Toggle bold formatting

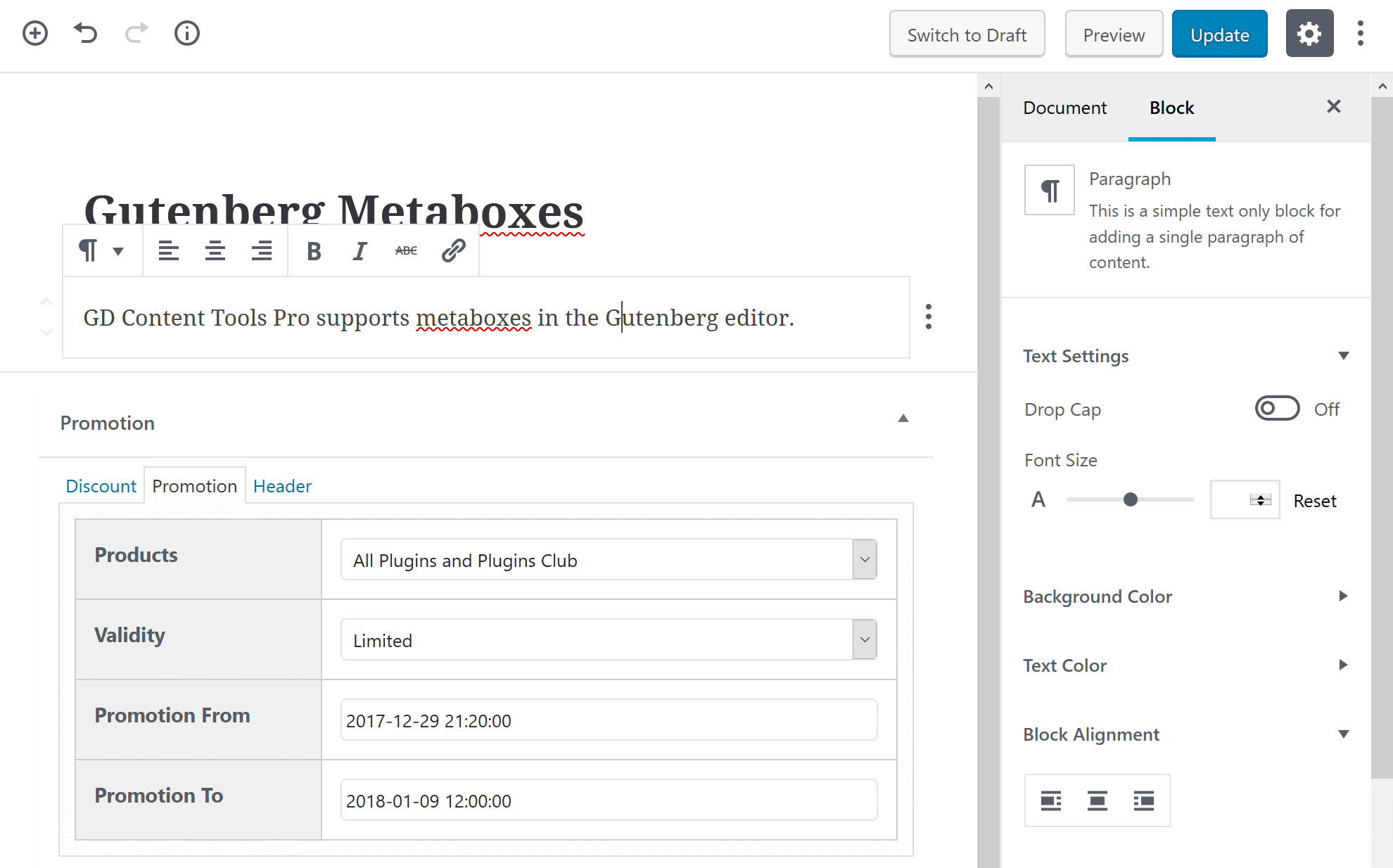pos(314,251)
